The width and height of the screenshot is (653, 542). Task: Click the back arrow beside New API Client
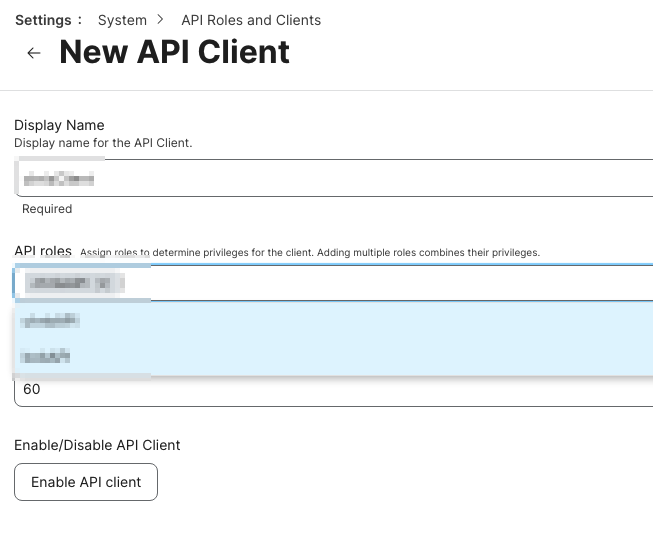[x=34, y=53]
